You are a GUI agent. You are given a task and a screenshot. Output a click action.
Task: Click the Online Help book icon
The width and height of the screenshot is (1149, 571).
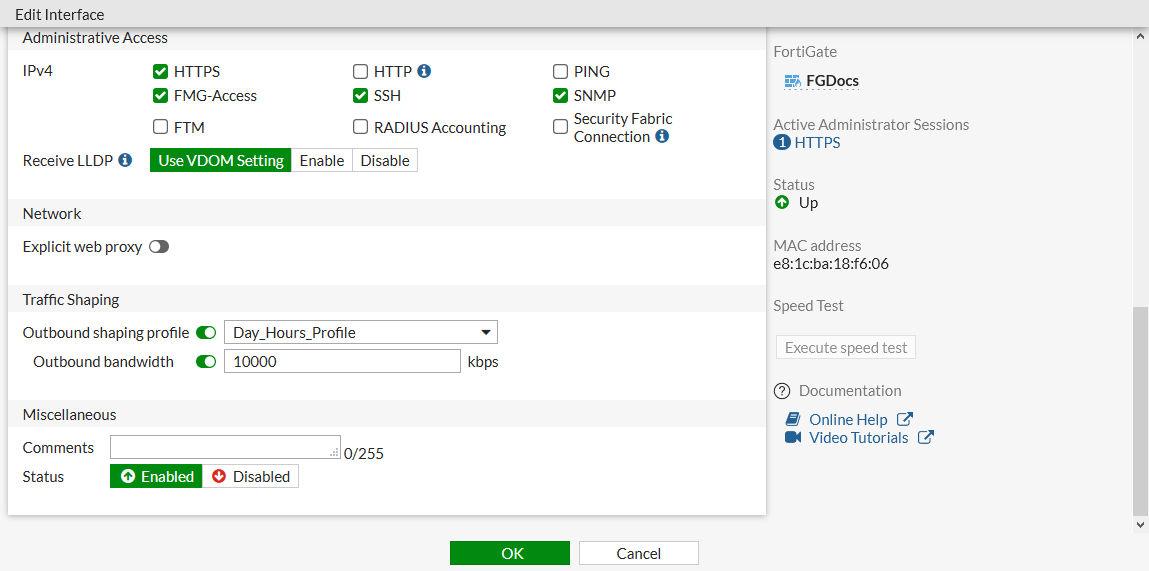(x=793, y=419)
